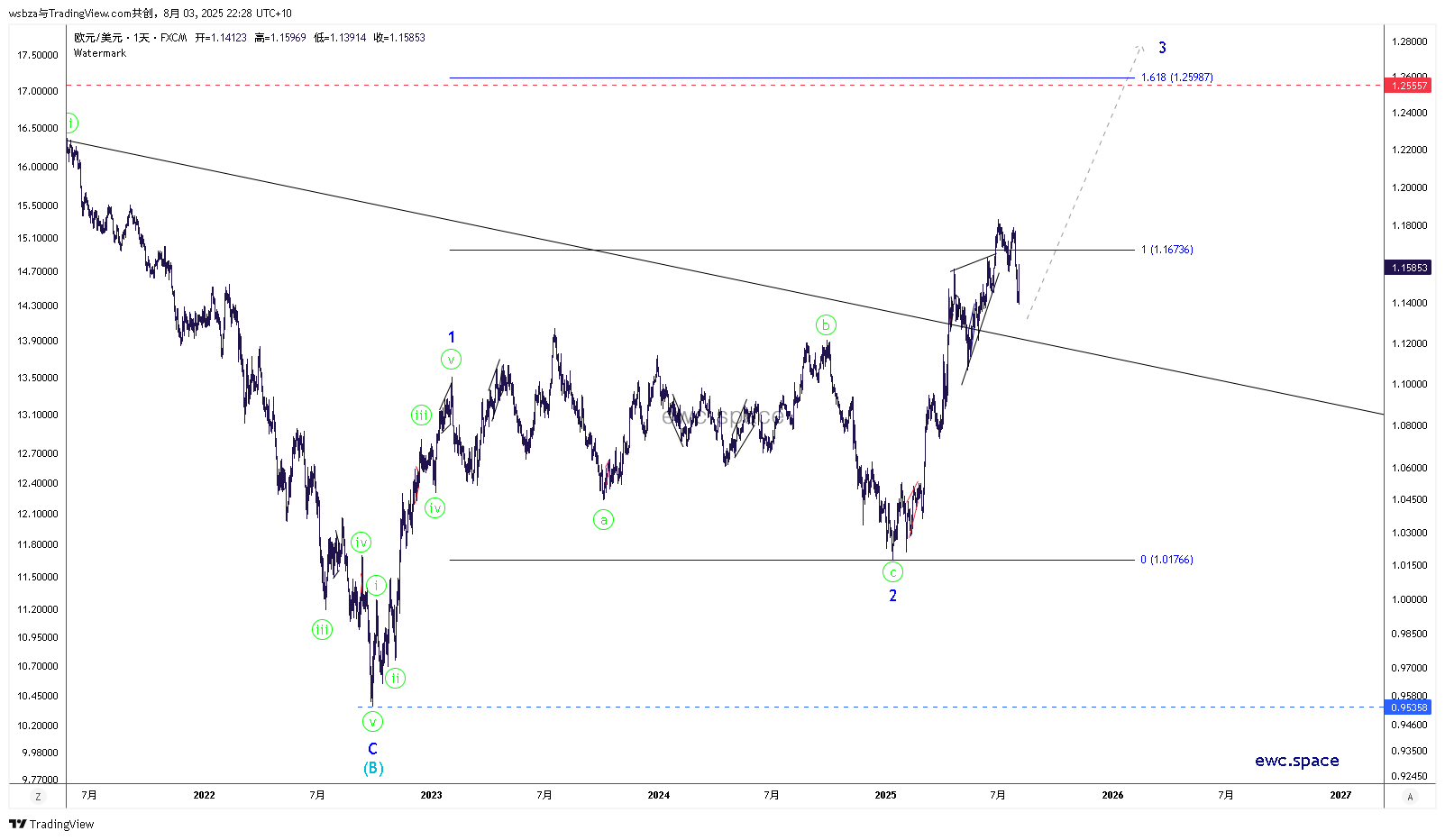Select the blue wave '3' target label
Screen dimensions: 1445x840
(x=1162, y=48)
